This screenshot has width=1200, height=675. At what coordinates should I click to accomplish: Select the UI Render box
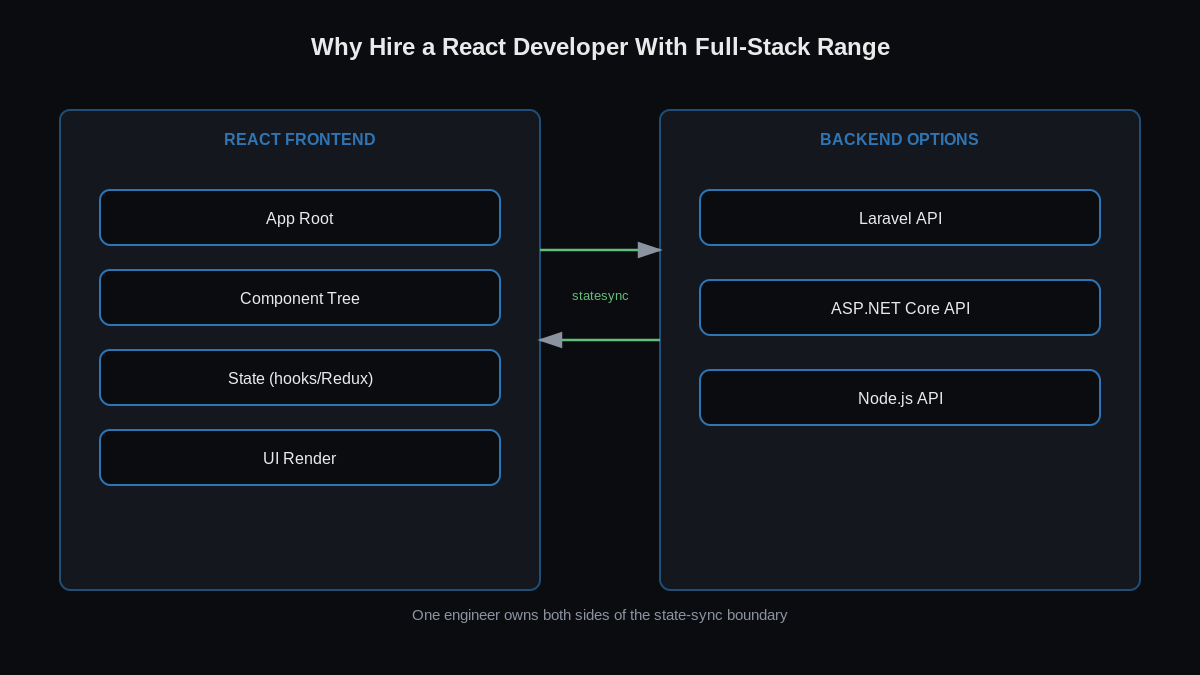coord(300,458)
